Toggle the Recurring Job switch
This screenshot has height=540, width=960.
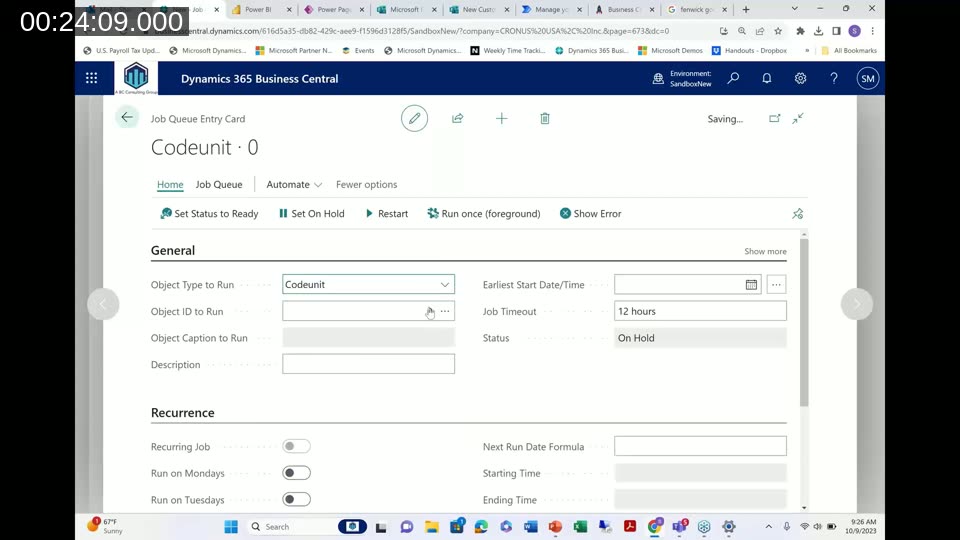pyautogui.click(x=296, y=446)
